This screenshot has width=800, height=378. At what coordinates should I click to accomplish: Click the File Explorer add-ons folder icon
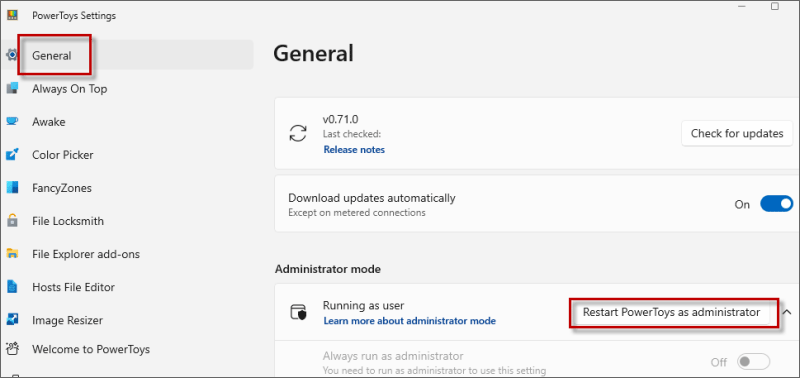pyautogui.click(x=12, y=254)
